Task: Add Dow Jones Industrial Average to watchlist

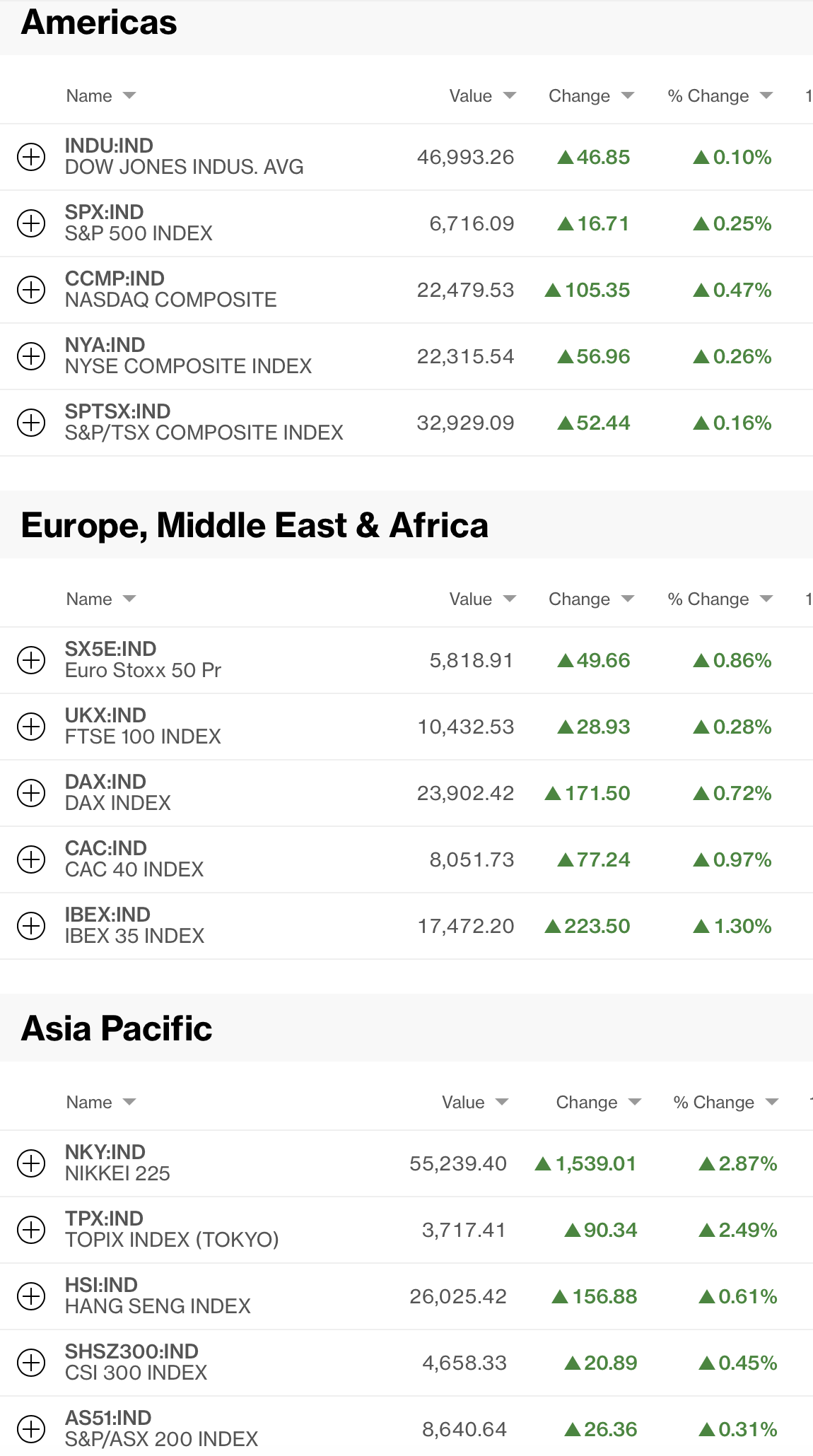Action: (31, 157)
